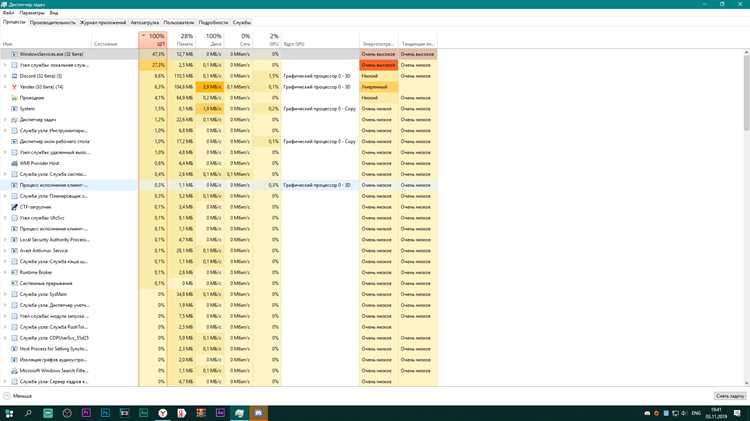Click the System process icon

(x=14, y=109)
